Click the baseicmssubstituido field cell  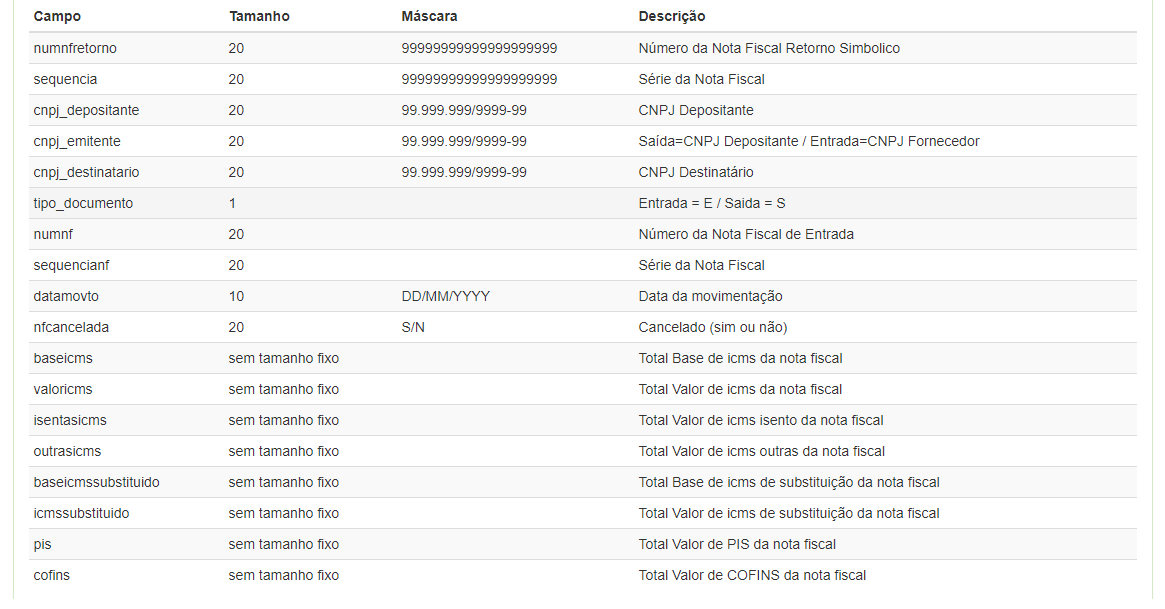click(96, 482)
